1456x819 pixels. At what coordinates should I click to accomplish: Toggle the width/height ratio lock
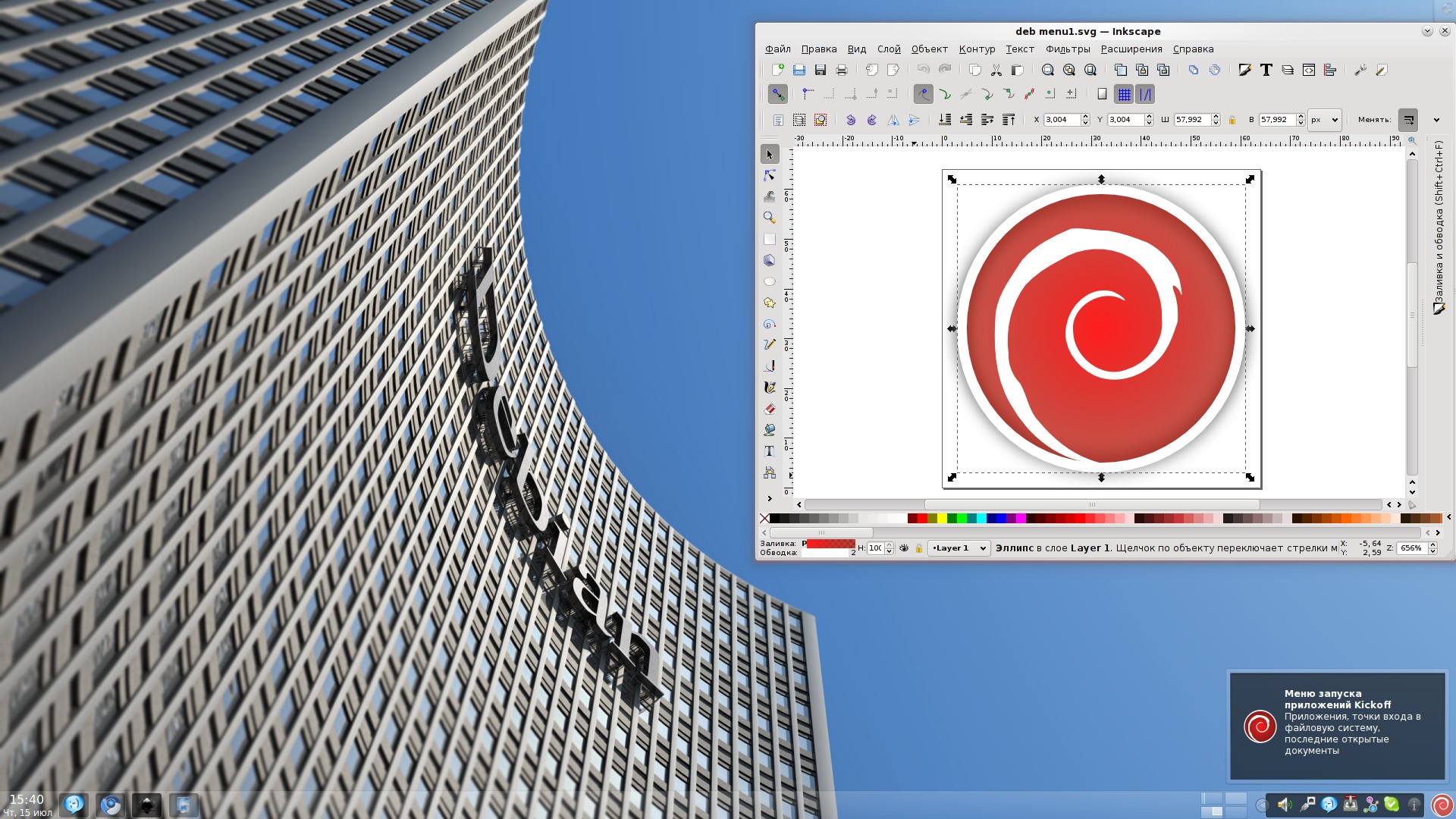(1232, 120)
